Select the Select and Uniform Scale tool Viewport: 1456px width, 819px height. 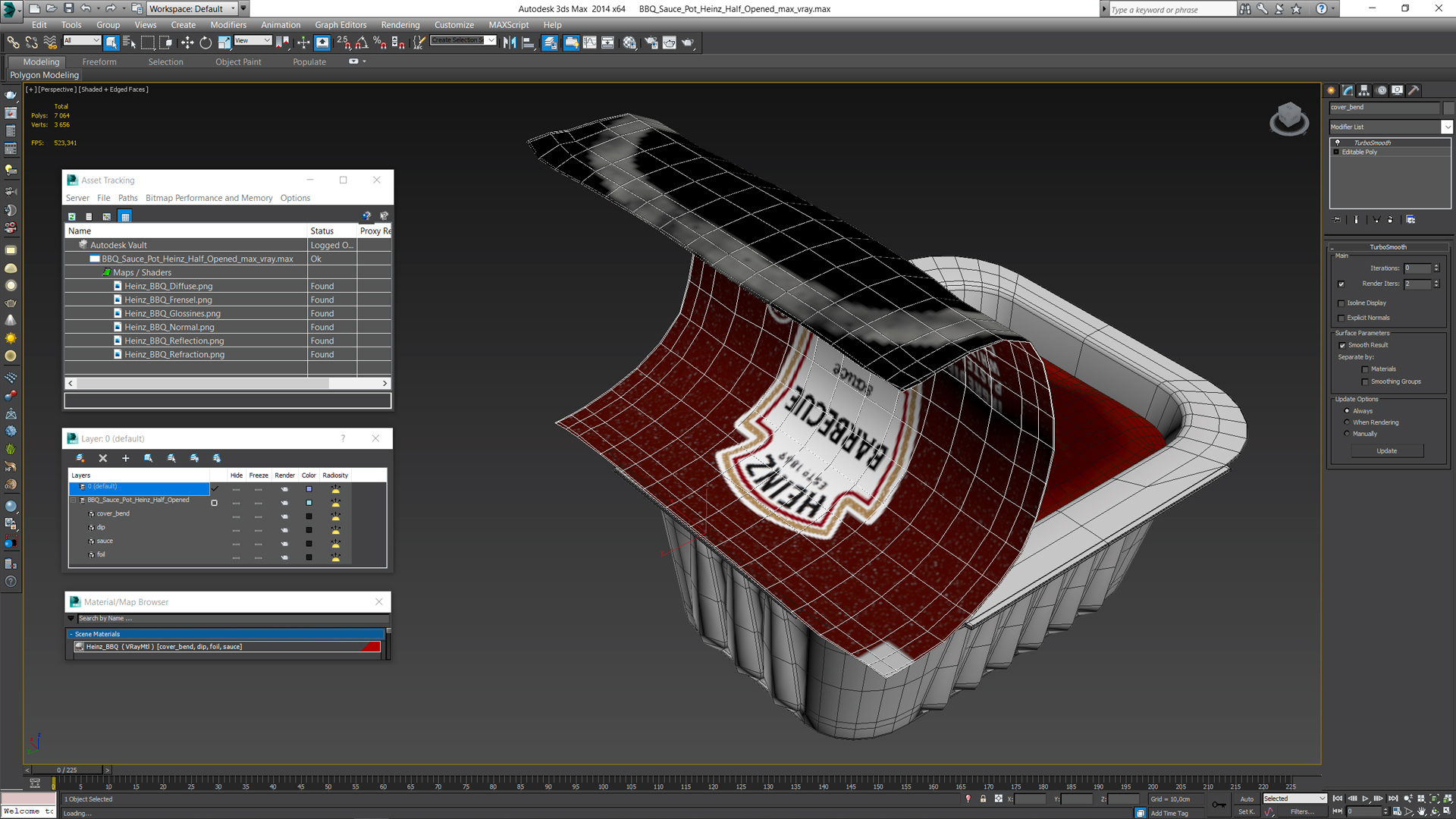pos(224,42)
